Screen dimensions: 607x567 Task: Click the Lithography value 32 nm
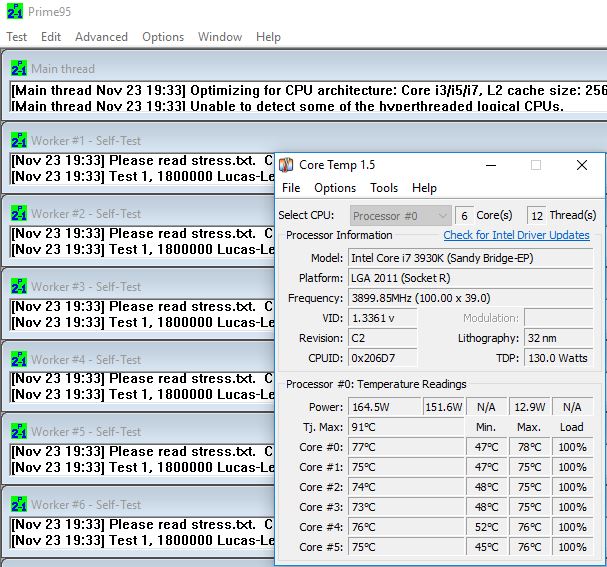click(559, 338)
